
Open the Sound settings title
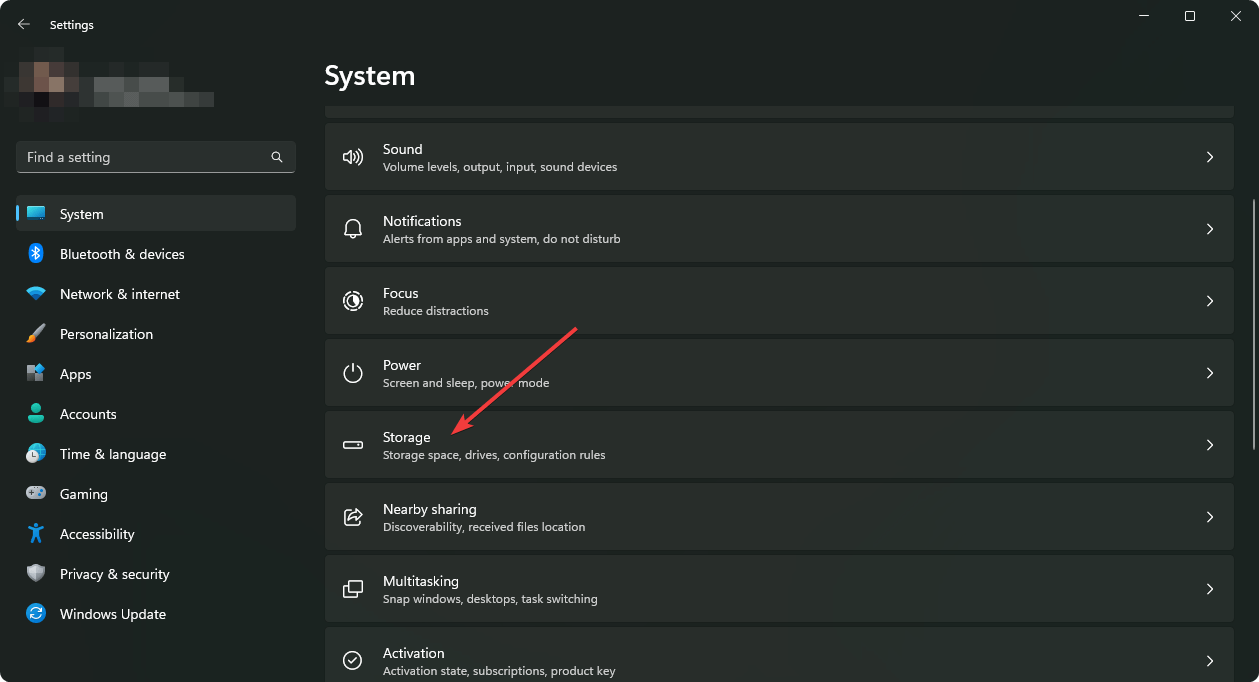point(402,149)
